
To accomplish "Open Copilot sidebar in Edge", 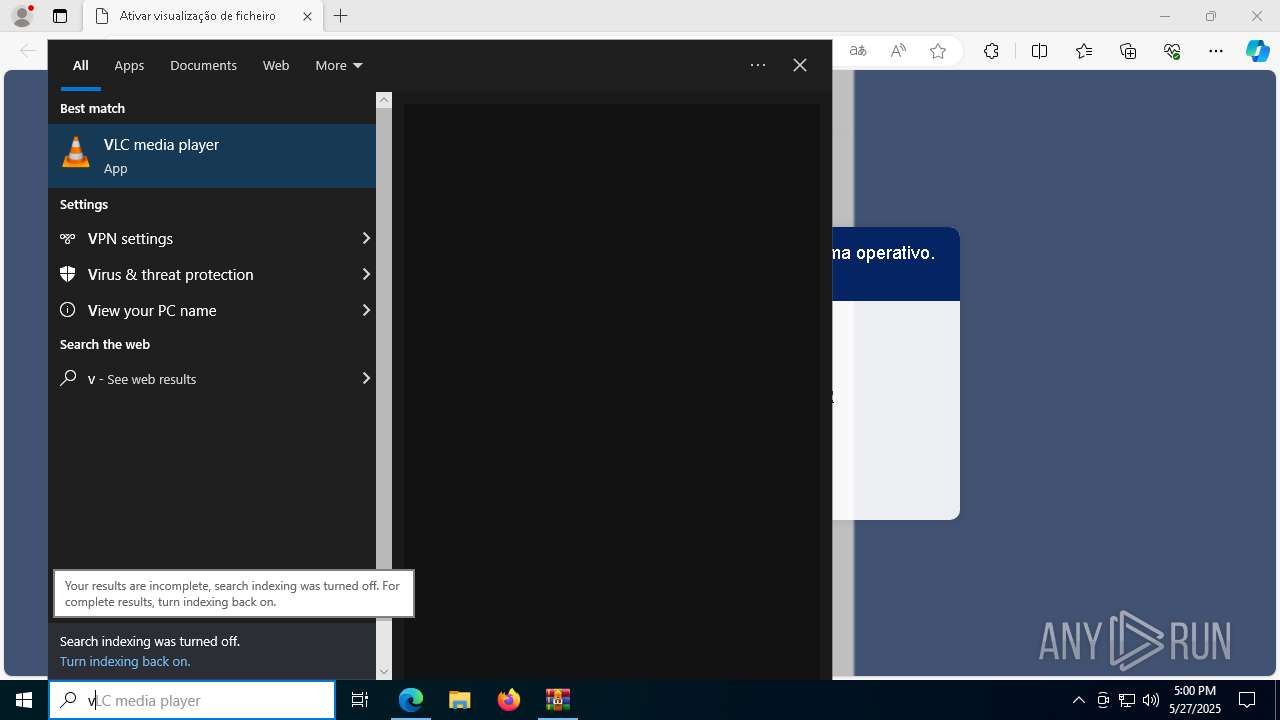I will point(1257,51).
